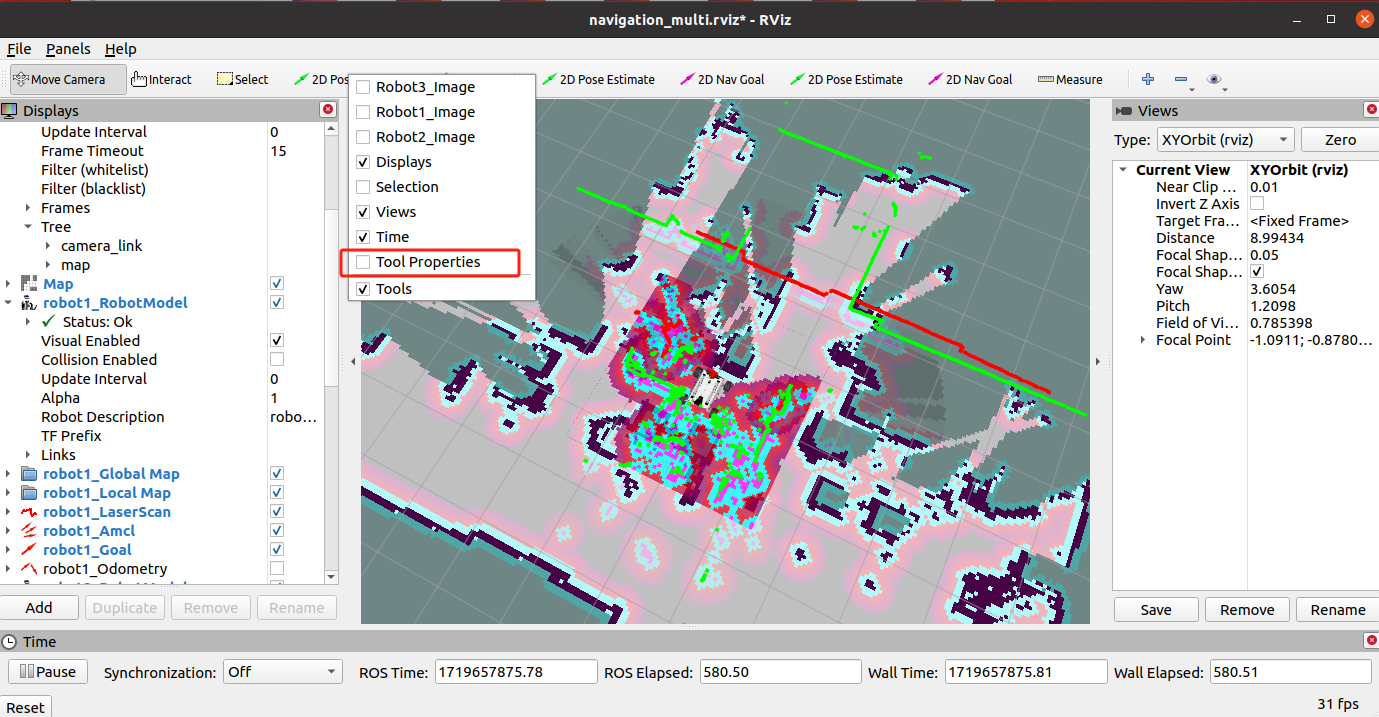Close the Displays panel
The height and width of the screenshot is (717, 1379).
pos(327,110)
